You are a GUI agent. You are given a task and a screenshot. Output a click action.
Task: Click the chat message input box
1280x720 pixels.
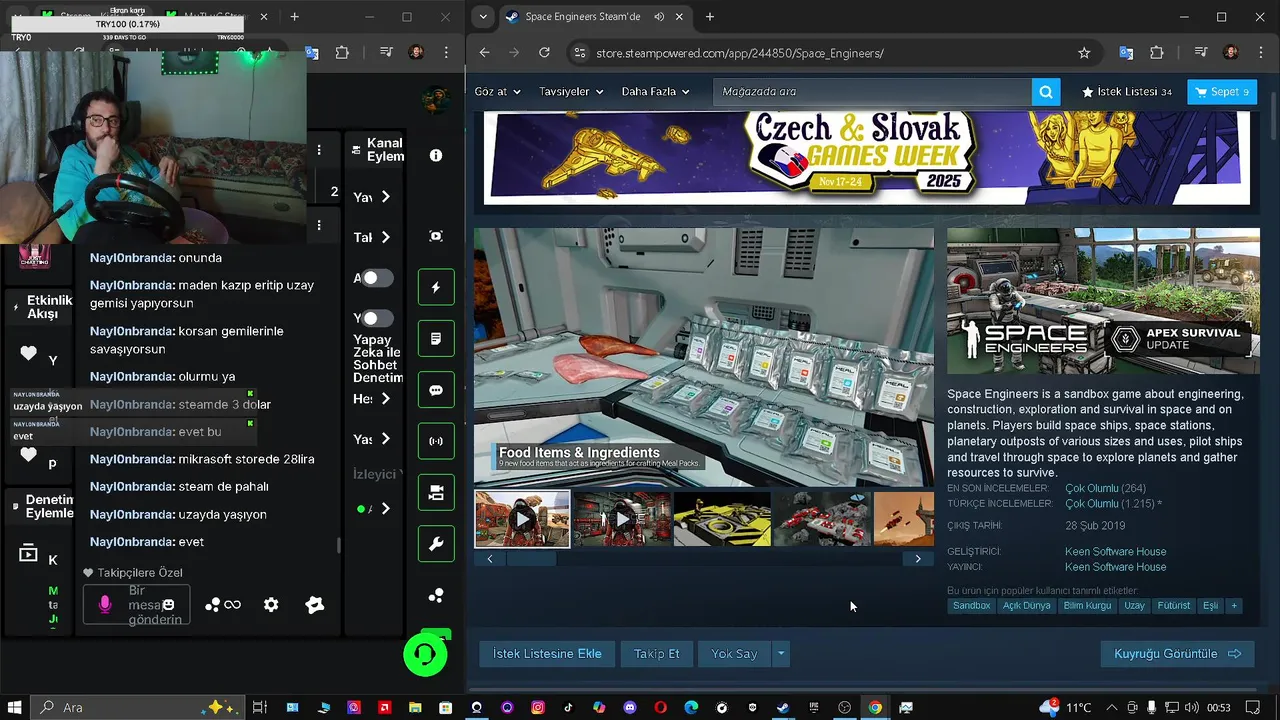click(136, 605)
